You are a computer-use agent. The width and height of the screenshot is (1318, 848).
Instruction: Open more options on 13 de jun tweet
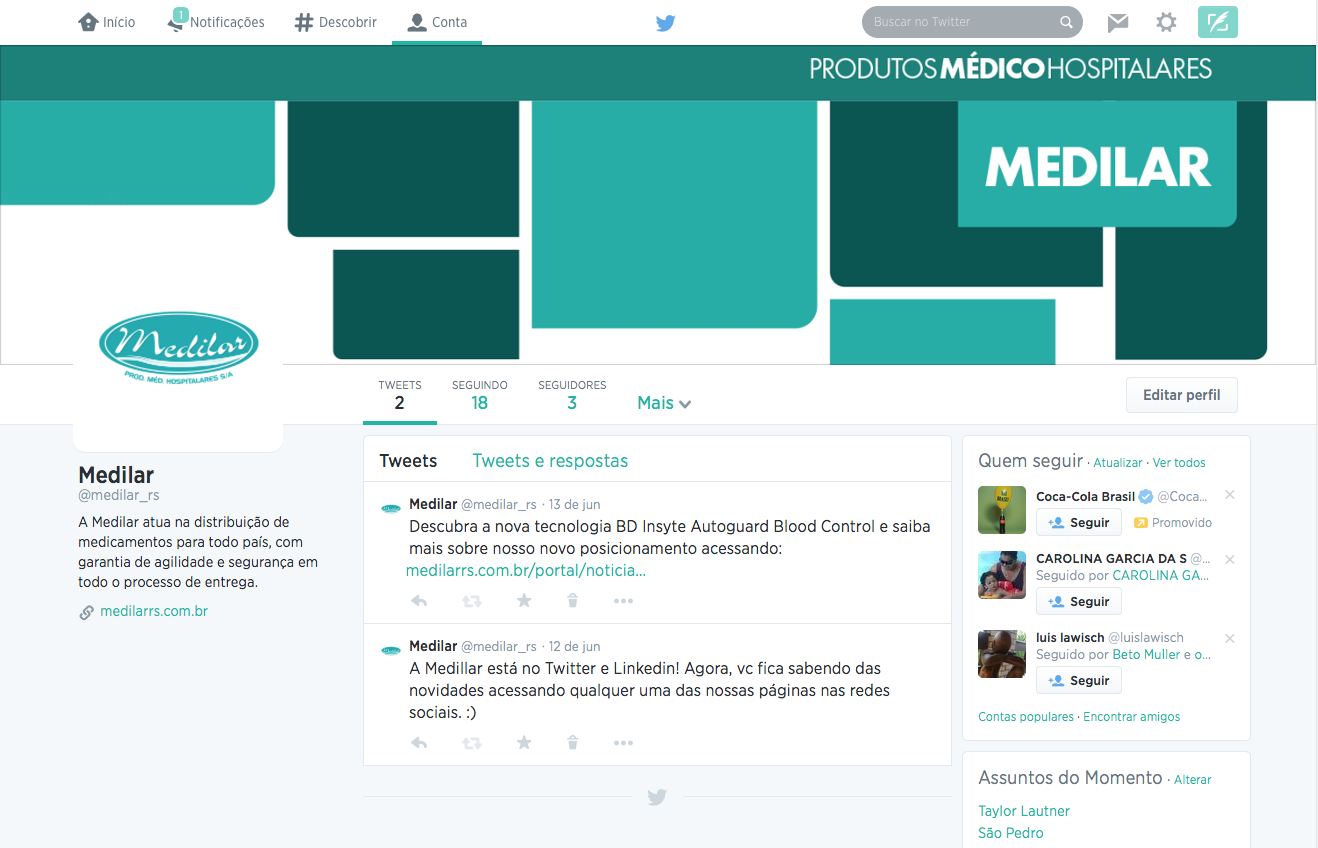[x=623, y=601]
